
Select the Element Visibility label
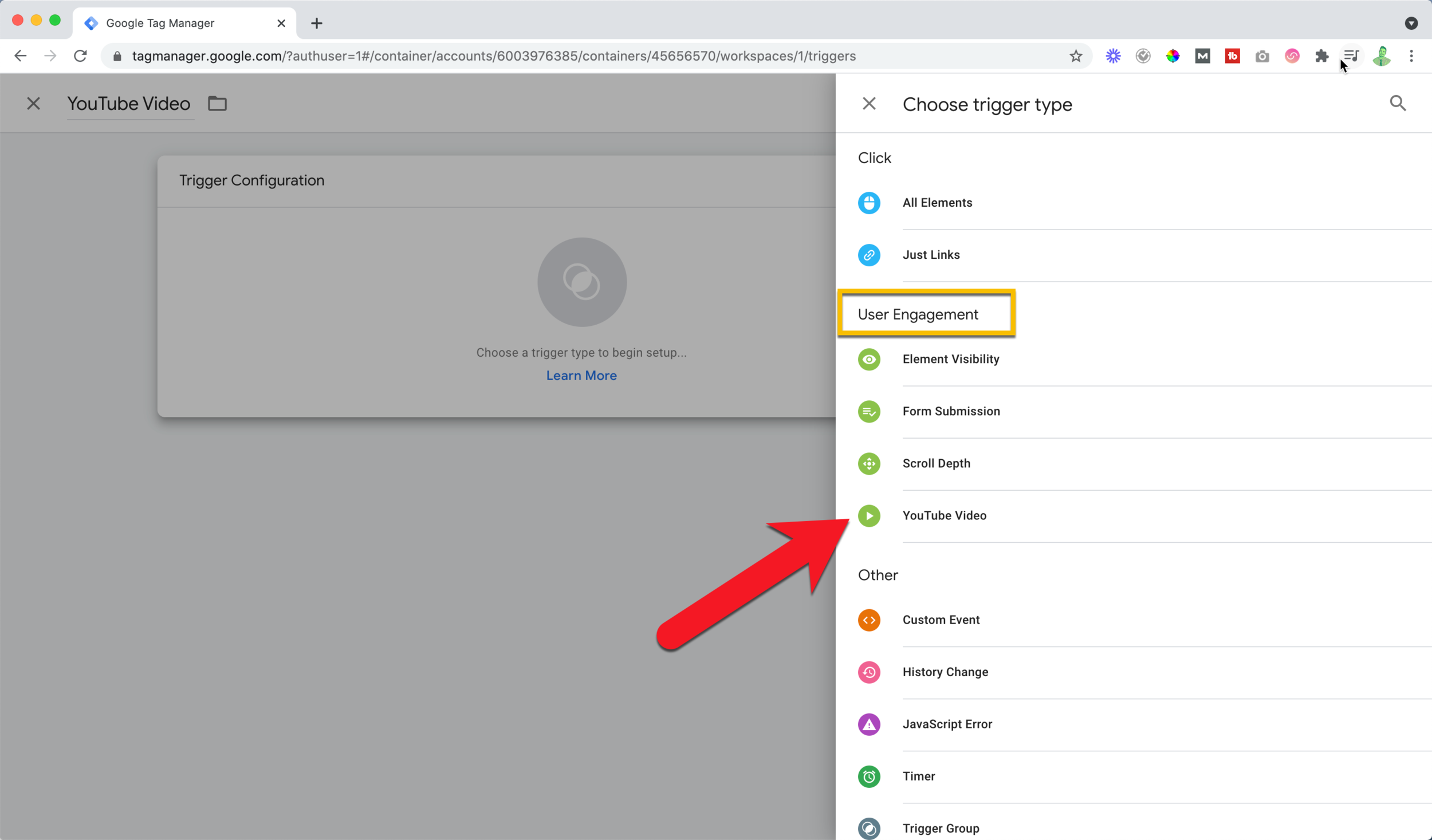[x=950, y=359]
